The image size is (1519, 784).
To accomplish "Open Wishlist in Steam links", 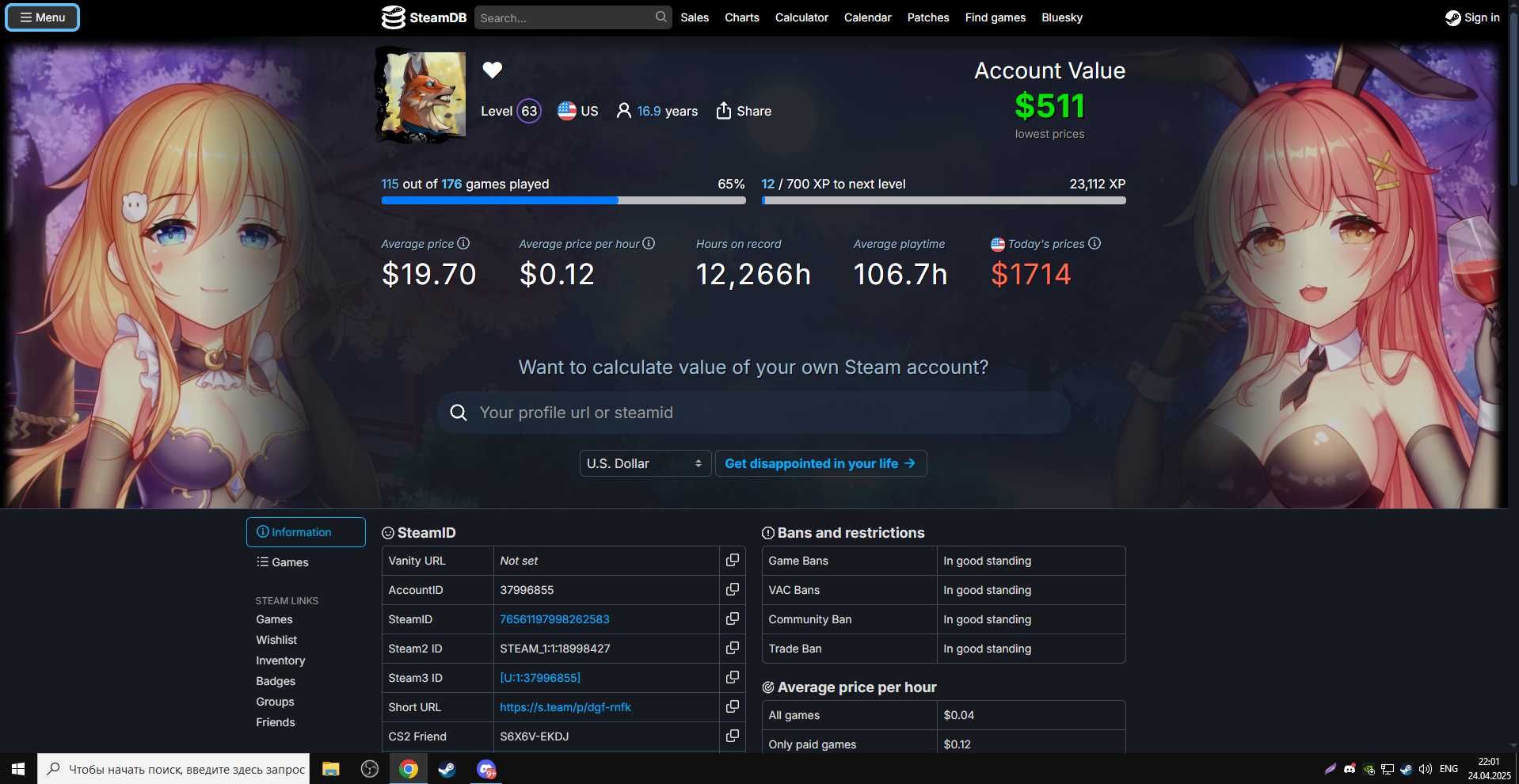I will pyautogui.click(x=276, y=640).
